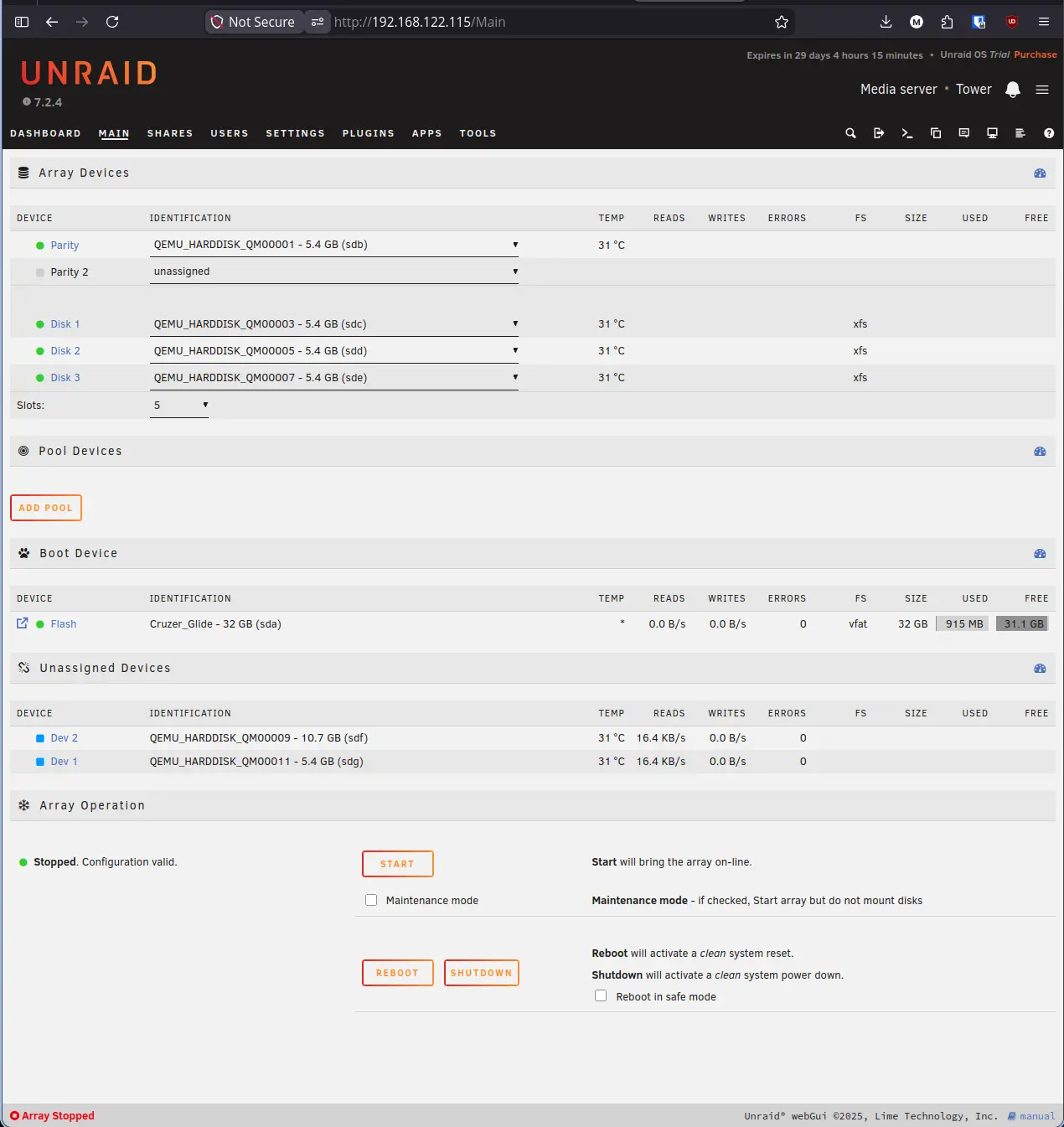Click the Flash free 31.1 GB bar
Viewport: 1064px width, 1127px height.
click(1023, 623)
